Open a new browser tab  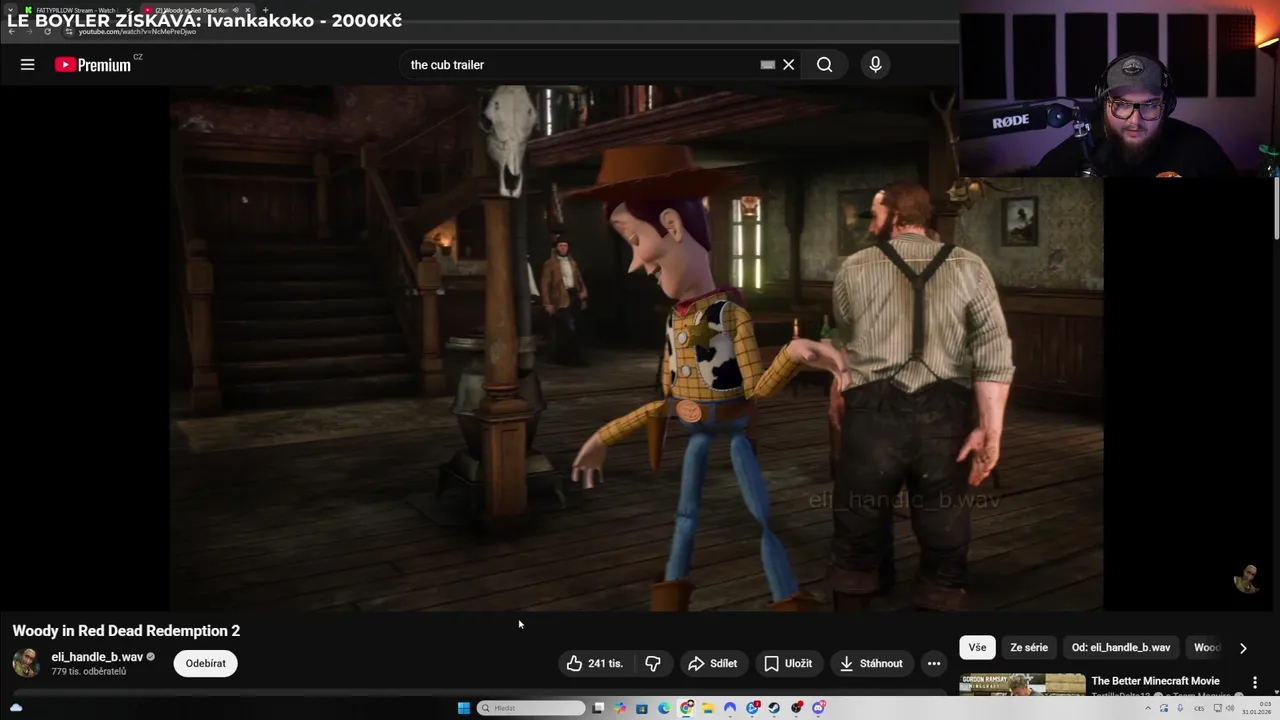point(265,10)
